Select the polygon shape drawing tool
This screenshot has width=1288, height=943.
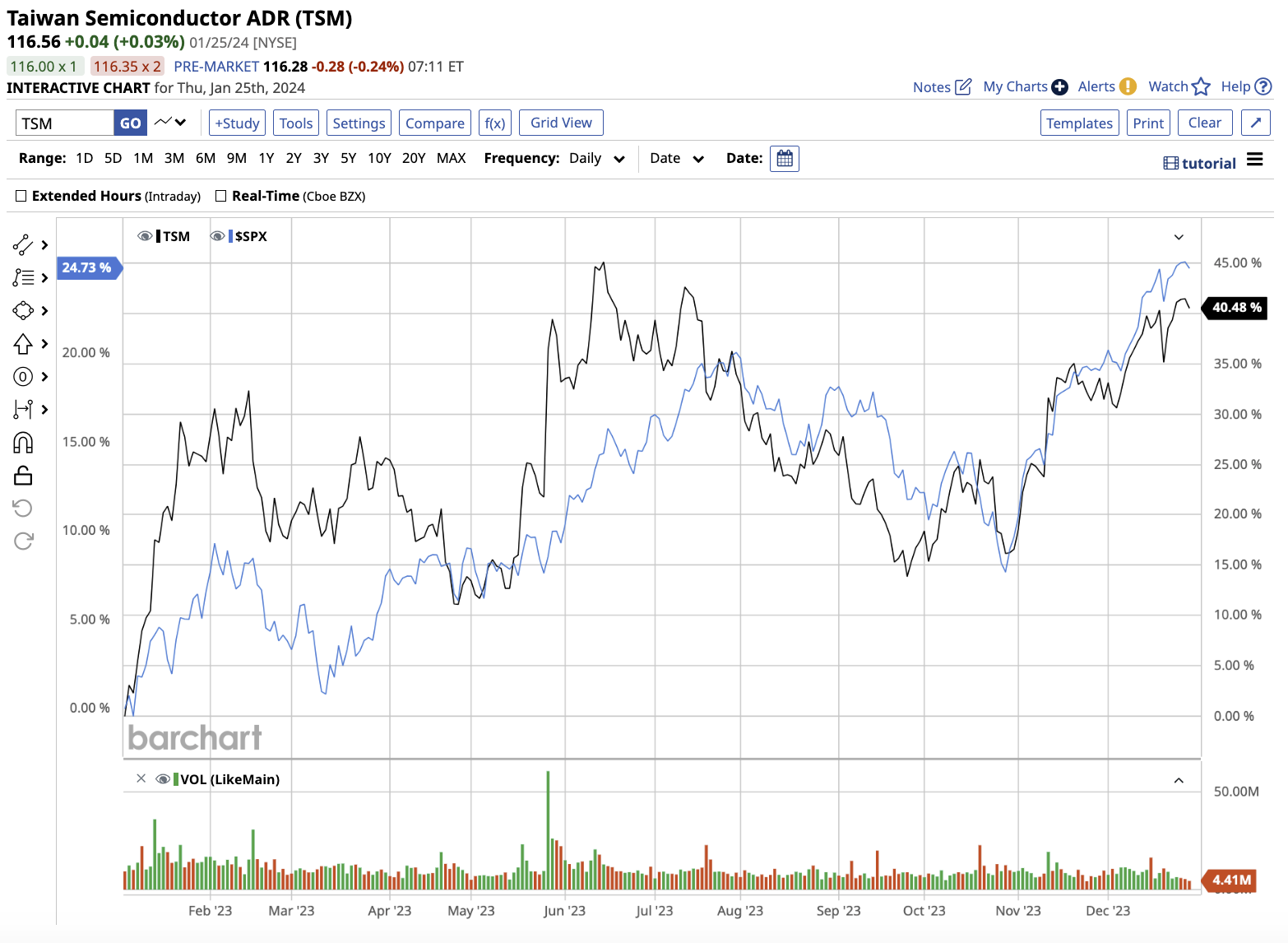[23, 310]
